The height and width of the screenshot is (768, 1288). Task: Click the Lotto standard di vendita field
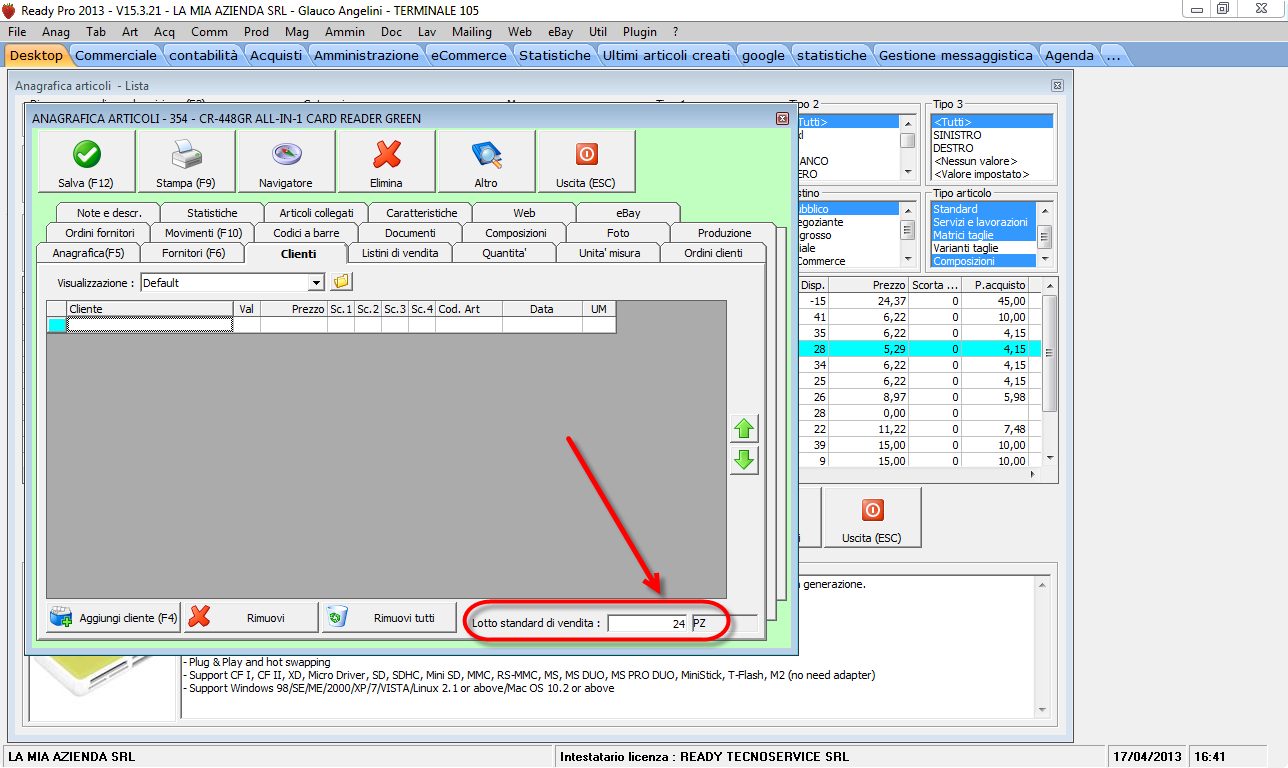pos(647,623)
